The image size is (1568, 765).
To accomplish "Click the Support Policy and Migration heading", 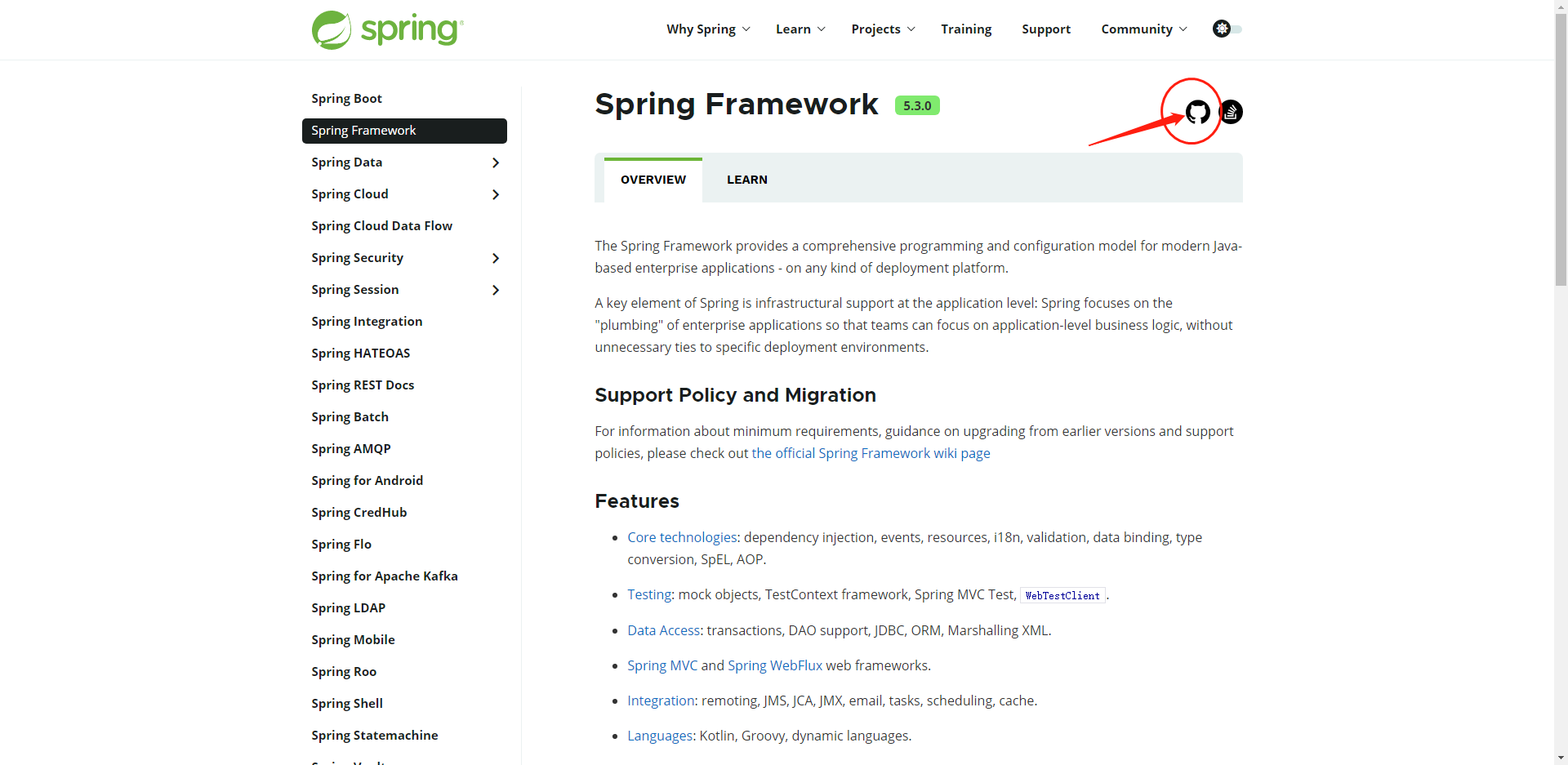I will [735, 395].
